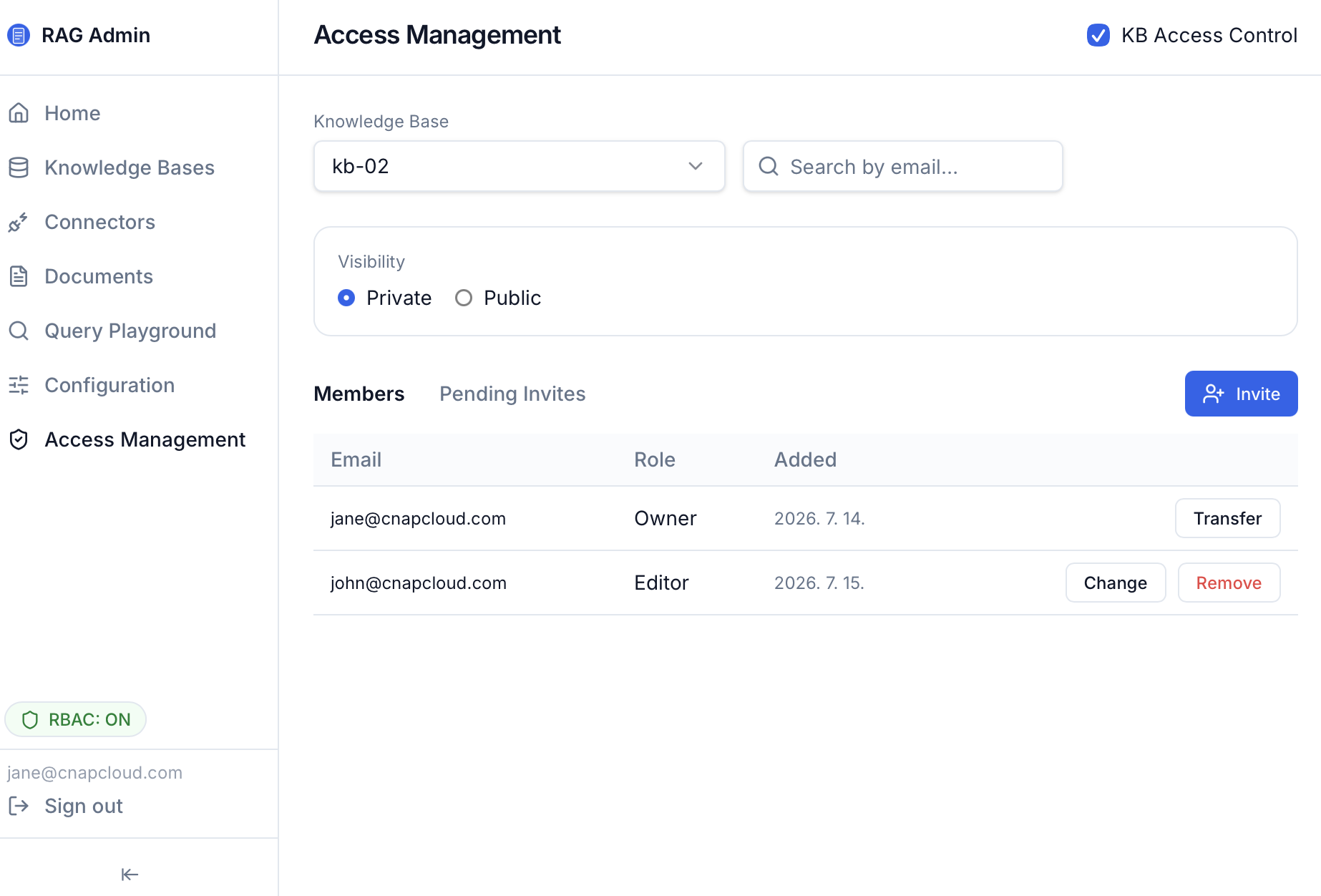1321x896 pixels.
Task: Click the chevron arrow of the knowledge base selector
Action: [x=696, y=166]
